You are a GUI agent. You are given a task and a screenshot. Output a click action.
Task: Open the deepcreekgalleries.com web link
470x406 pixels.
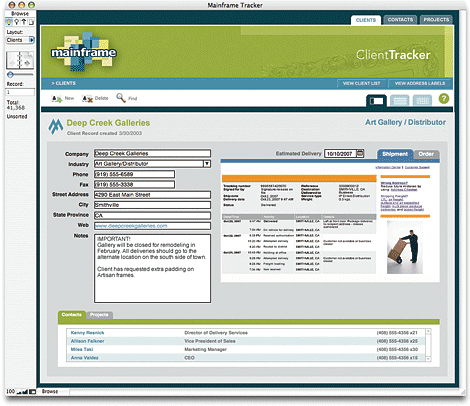tap(131, 226)
